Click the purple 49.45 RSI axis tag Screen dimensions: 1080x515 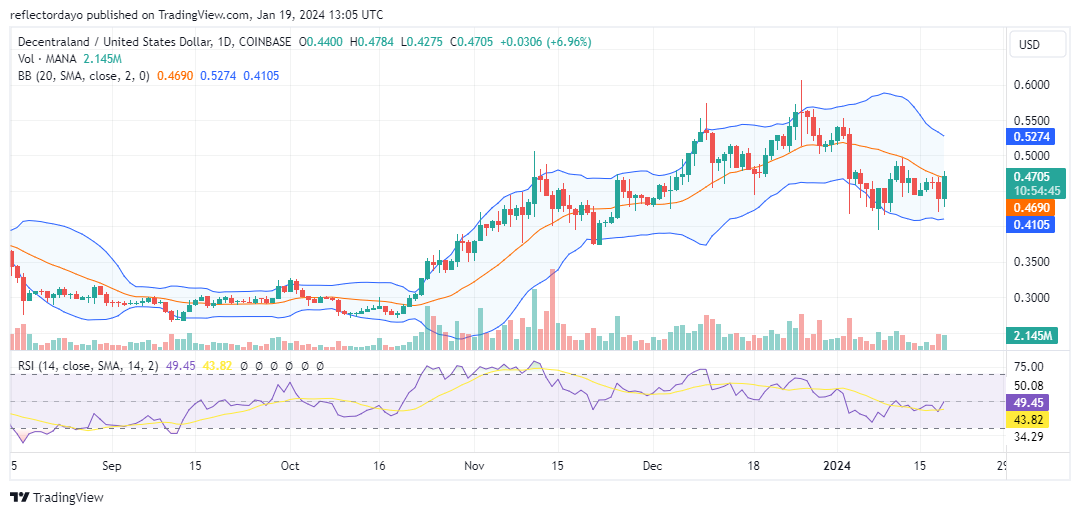point(1027,401)
